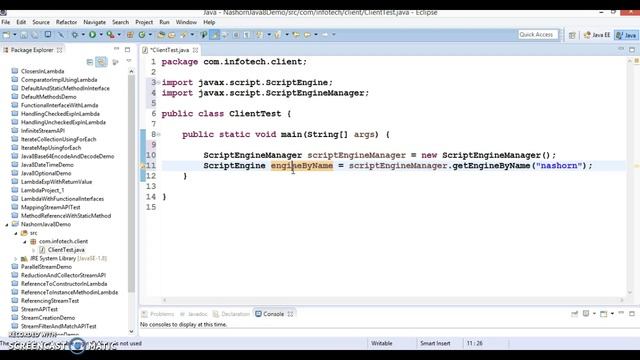
Task: Open the Navigate menu
Action: [94, 22]
